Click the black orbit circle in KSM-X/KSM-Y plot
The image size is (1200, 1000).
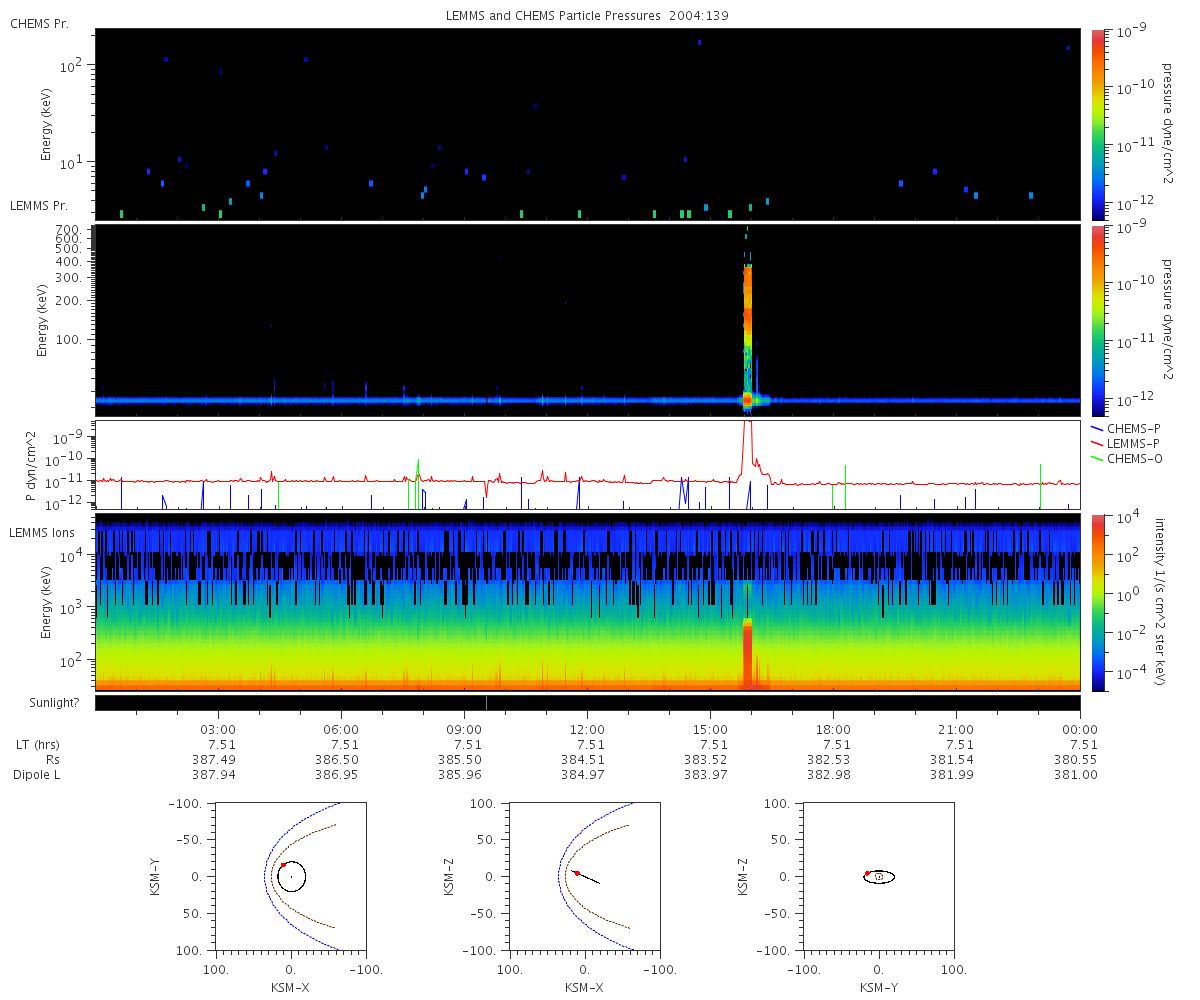point(290,877)
